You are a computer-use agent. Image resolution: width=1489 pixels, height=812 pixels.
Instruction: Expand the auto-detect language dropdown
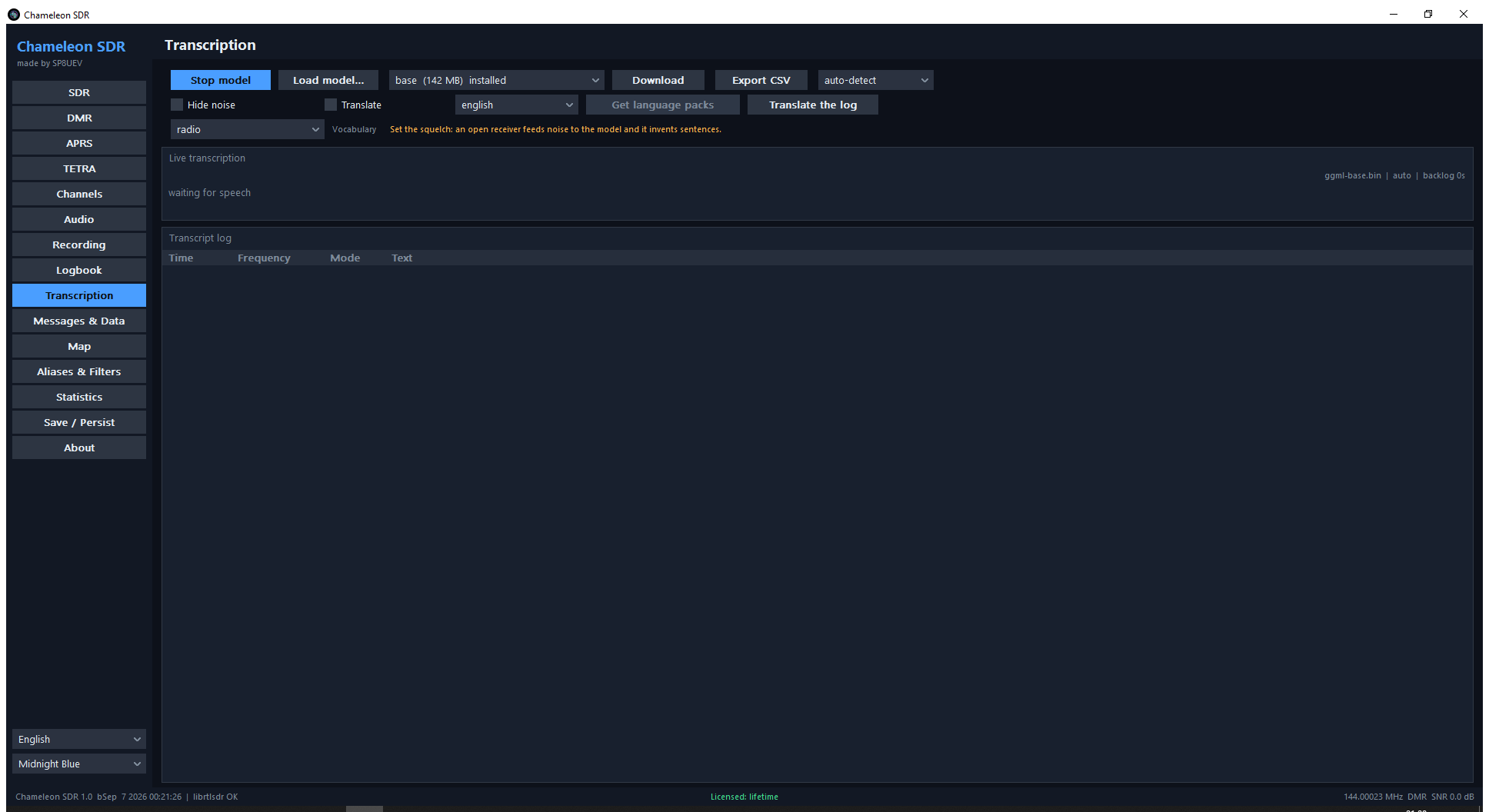(x=875, y=80)
